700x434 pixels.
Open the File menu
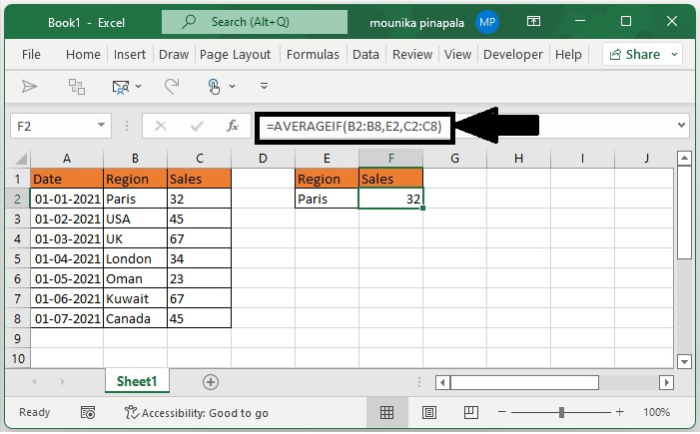[x=31, y=54]
